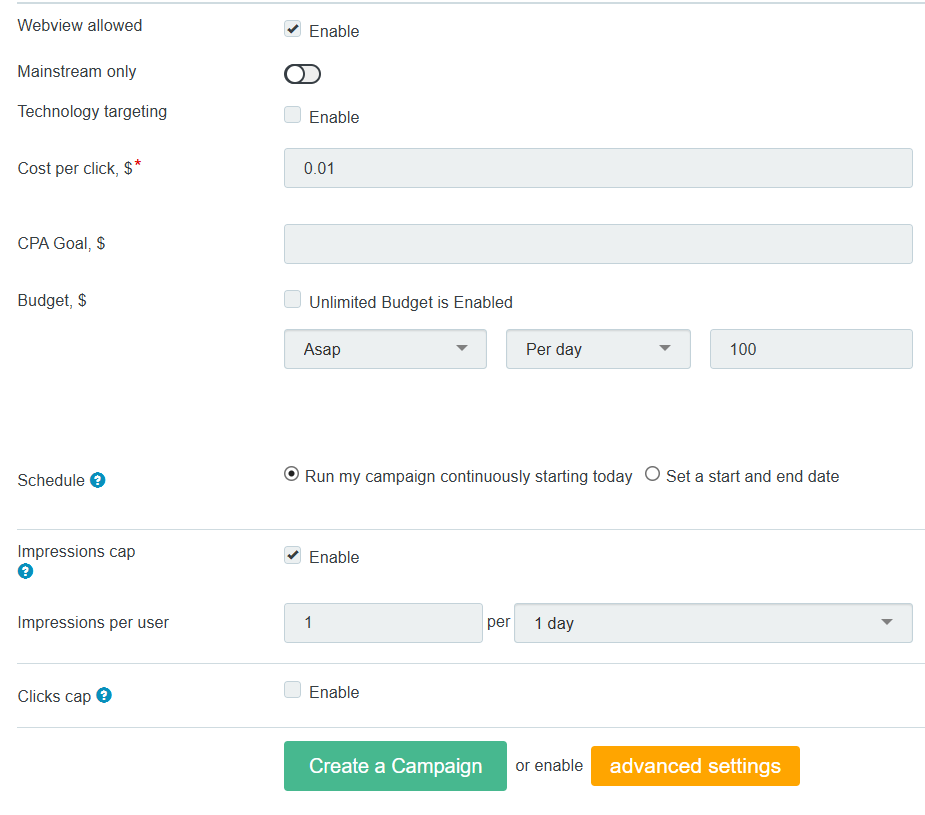Check the Unlimited Budget is Enabled box
The image size is (925, 815).
293,300
